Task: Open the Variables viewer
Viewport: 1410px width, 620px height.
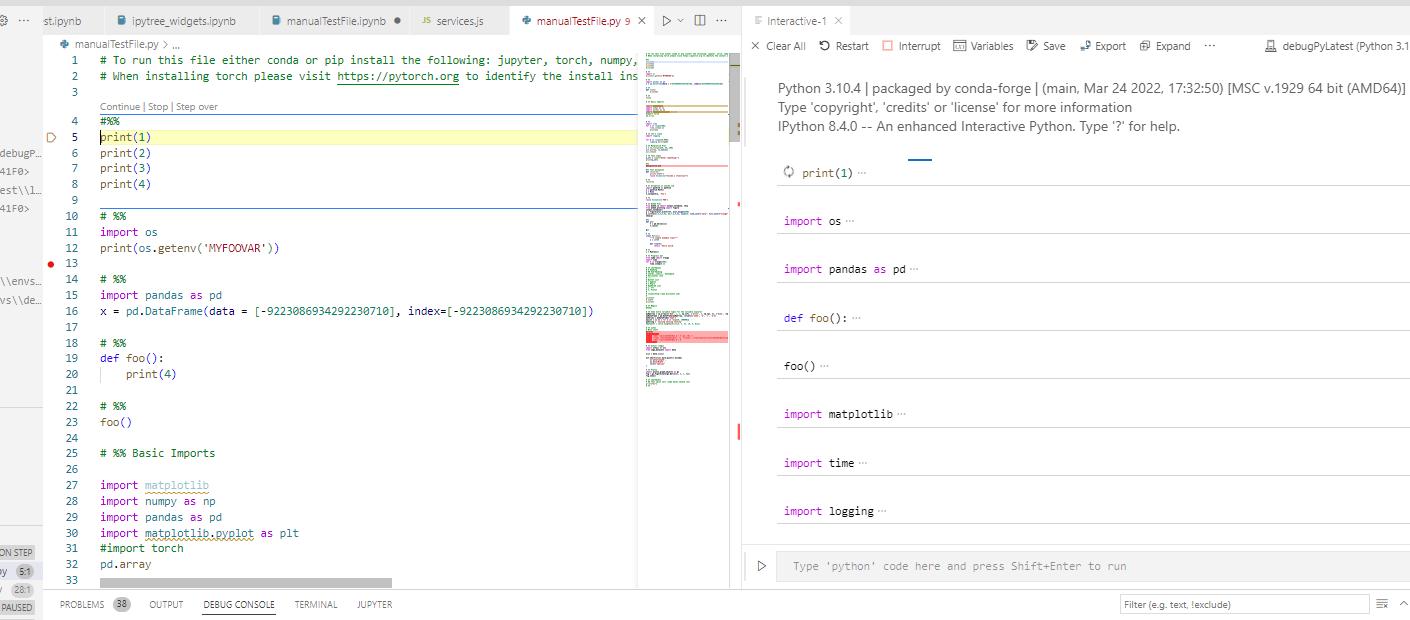Action: pyautogui.click(x=960, y=46)
